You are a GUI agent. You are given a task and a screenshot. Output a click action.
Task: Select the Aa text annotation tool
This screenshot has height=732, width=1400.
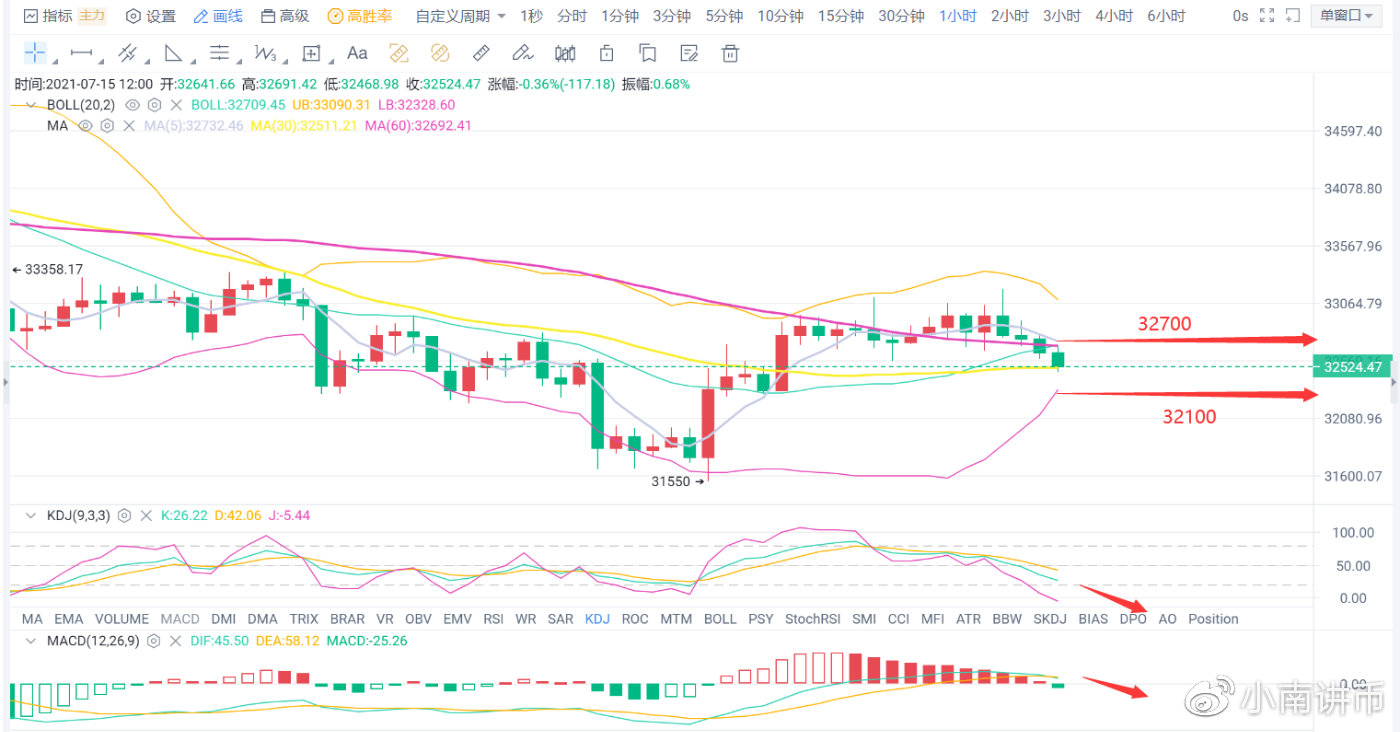[x=357, y=53]
